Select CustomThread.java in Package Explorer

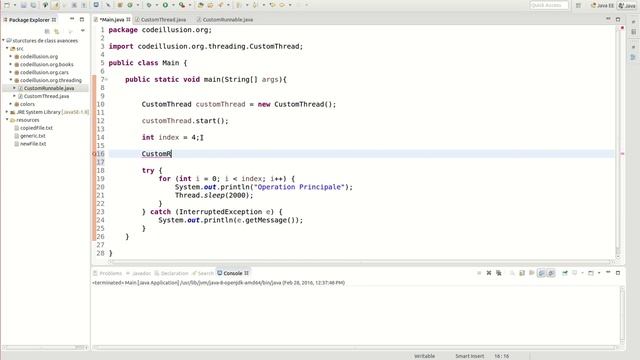click(x=46, y=96)
